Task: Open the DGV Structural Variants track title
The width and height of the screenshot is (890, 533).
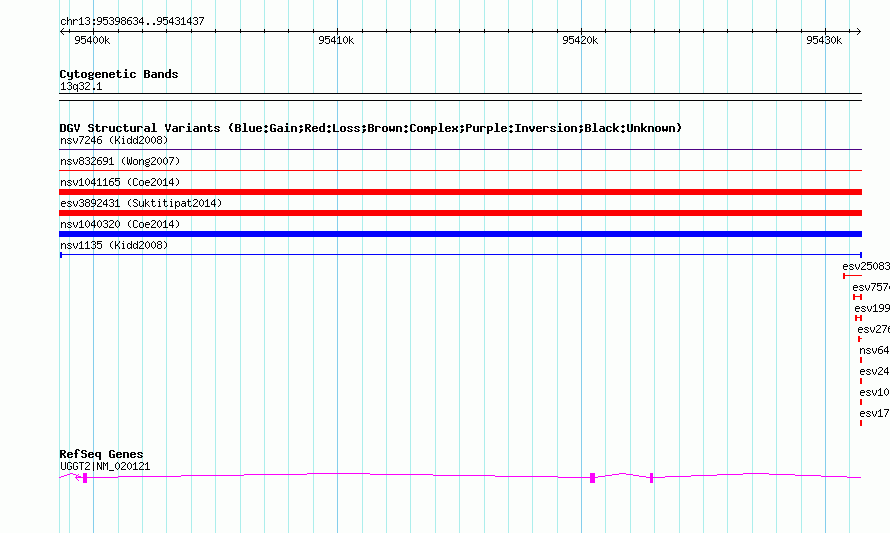Action: (x=371, y=128)
